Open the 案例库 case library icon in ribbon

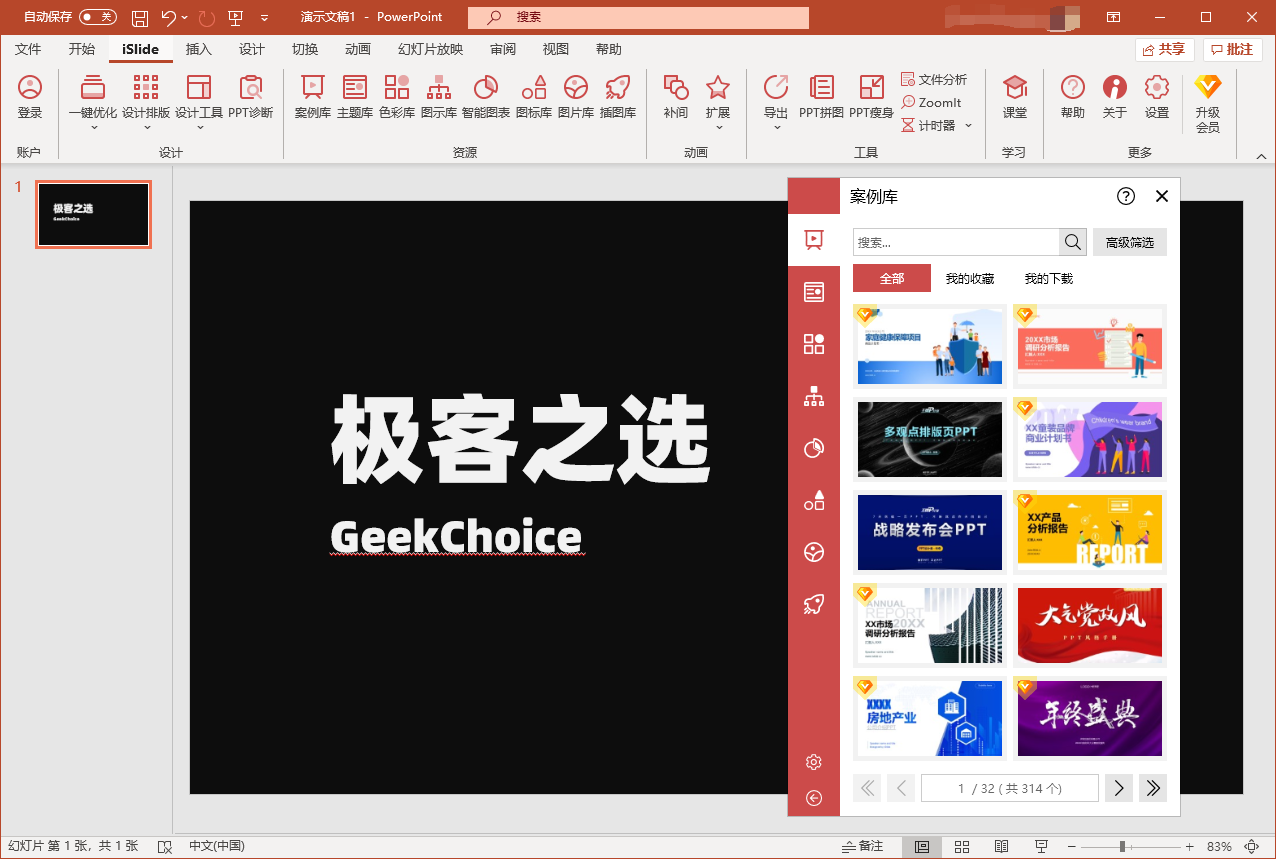point(312,97)
